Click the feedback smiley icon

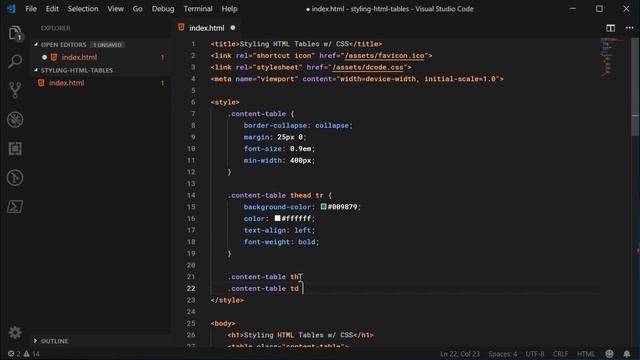pos(609,354)
